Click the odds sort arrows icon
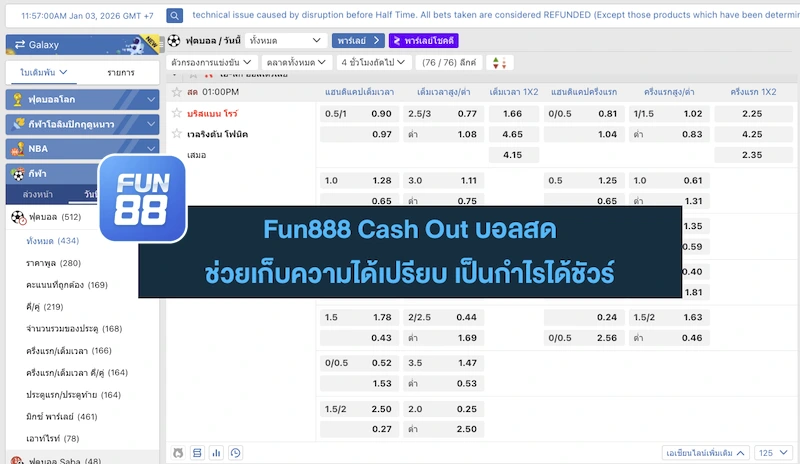The height and width of the screenshot is (464, 800). click(499, 63)
